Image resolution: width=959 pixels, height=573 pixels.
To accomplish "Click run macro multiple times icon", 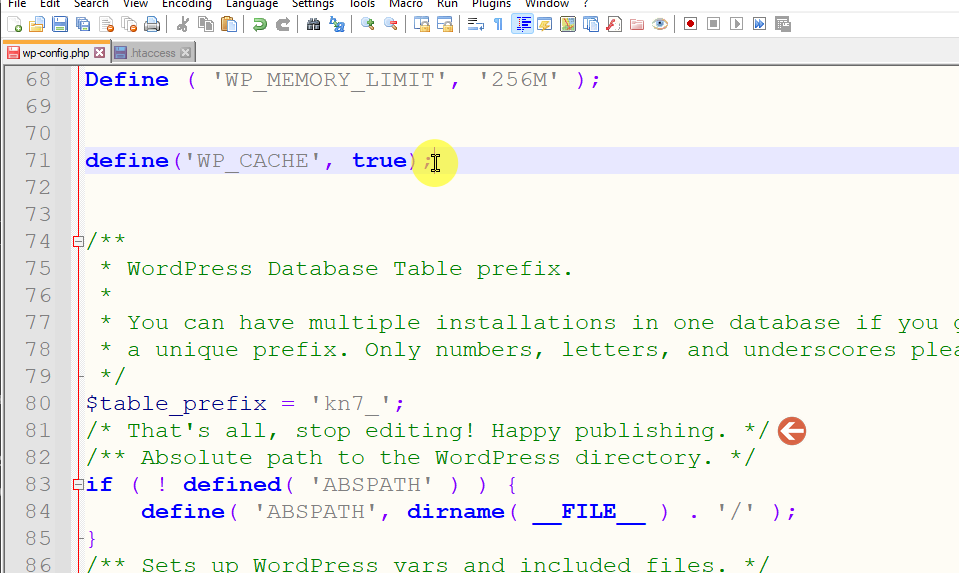I will point(760,24).
